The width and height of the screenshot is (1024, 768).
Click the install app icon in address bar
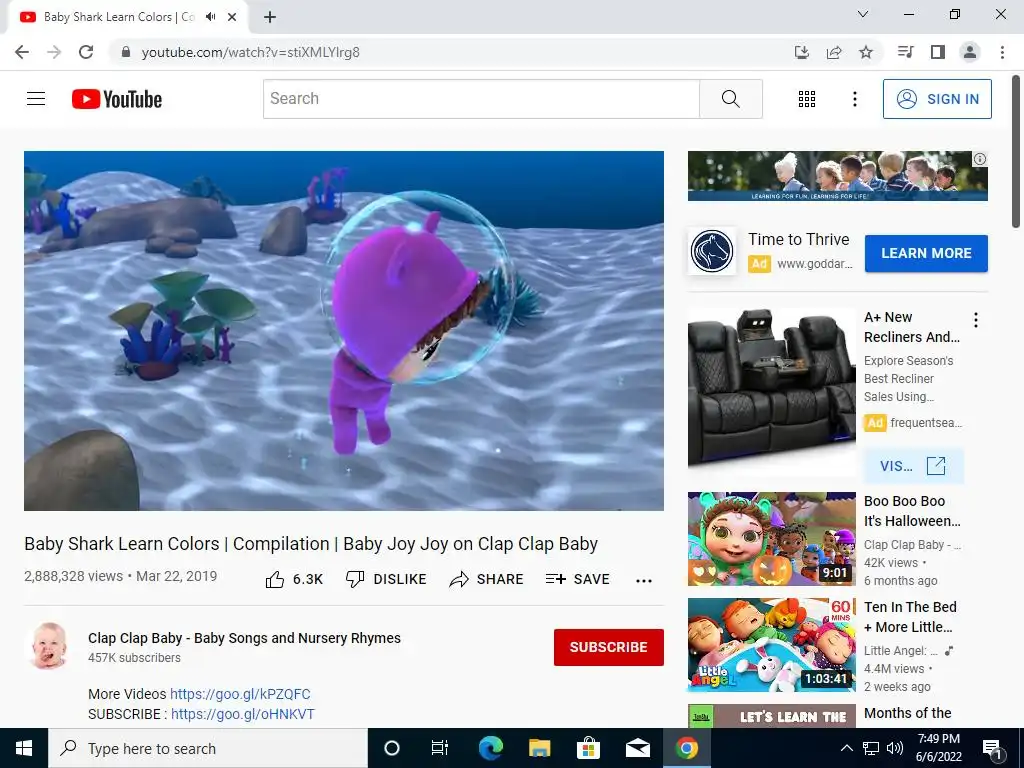click(x=802, y=52)
